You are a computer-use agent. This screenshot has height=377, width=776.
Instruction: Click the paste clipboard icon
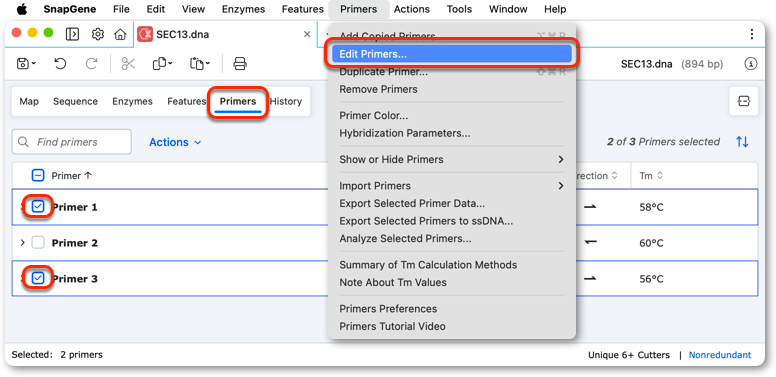[x=196, y=63]
